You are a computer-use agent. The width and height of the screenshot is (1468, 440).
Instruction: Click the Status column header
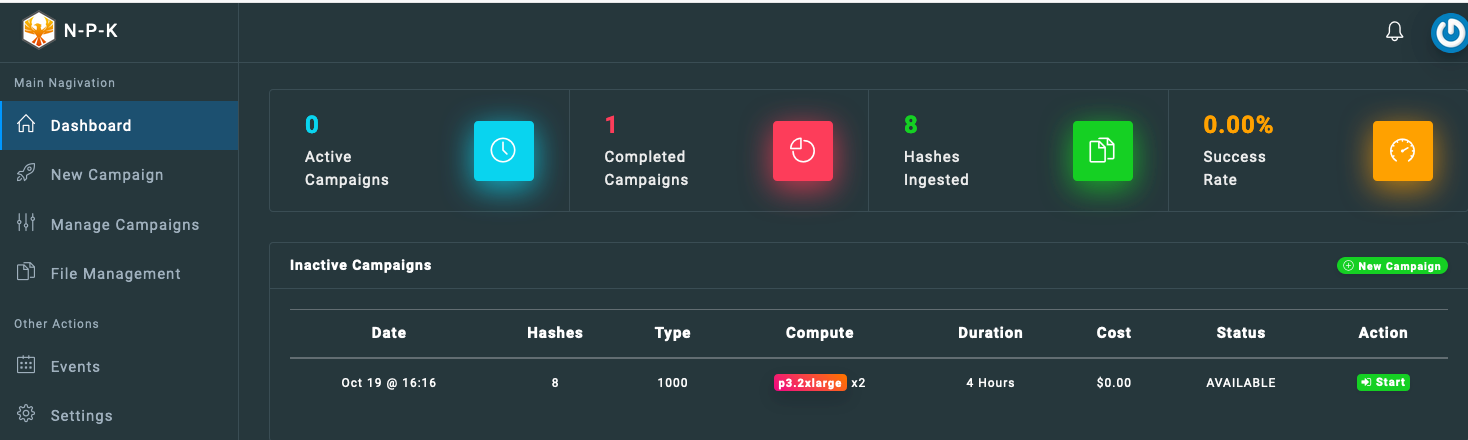[1240, 333]
